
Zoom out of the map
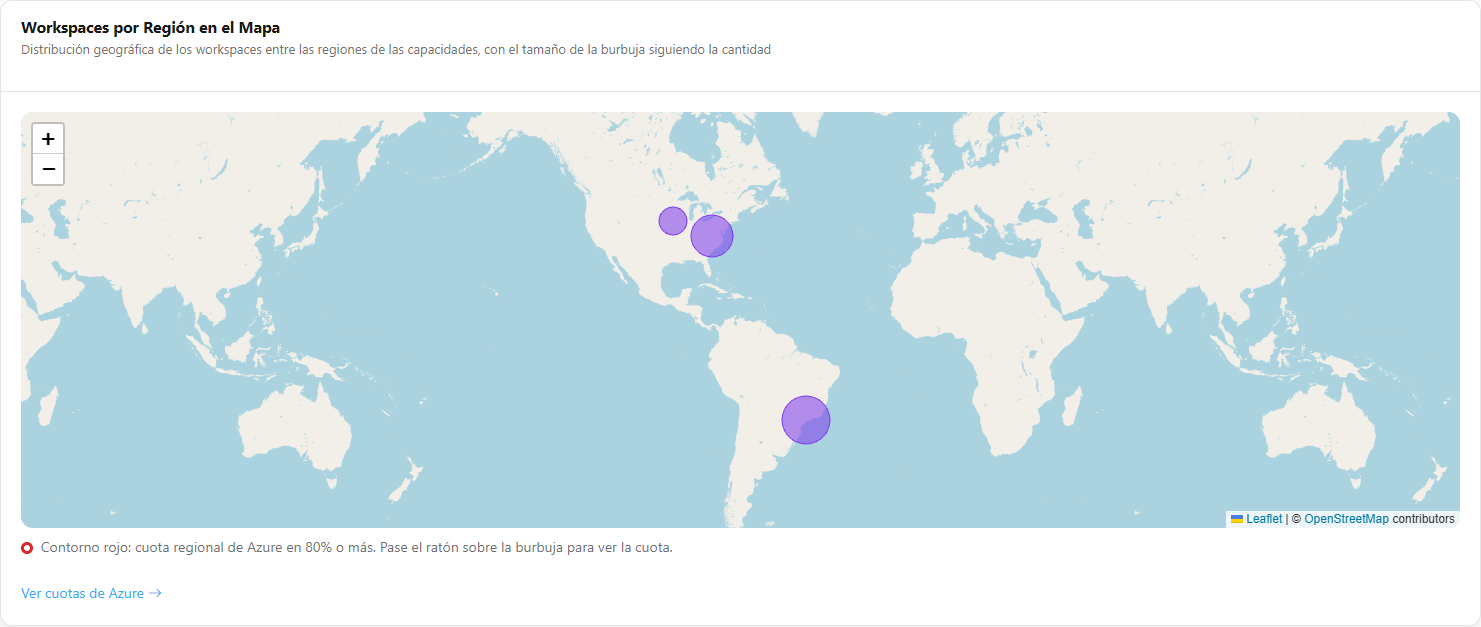click(48, 170)
